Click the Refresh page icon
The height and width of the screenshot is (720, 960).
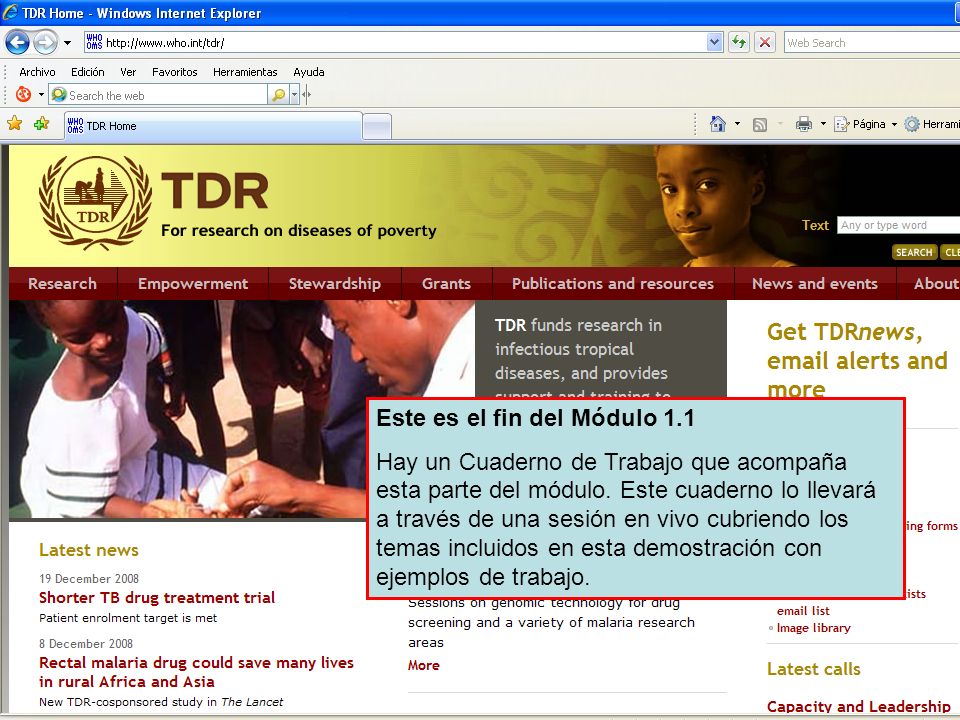point(739,42)
